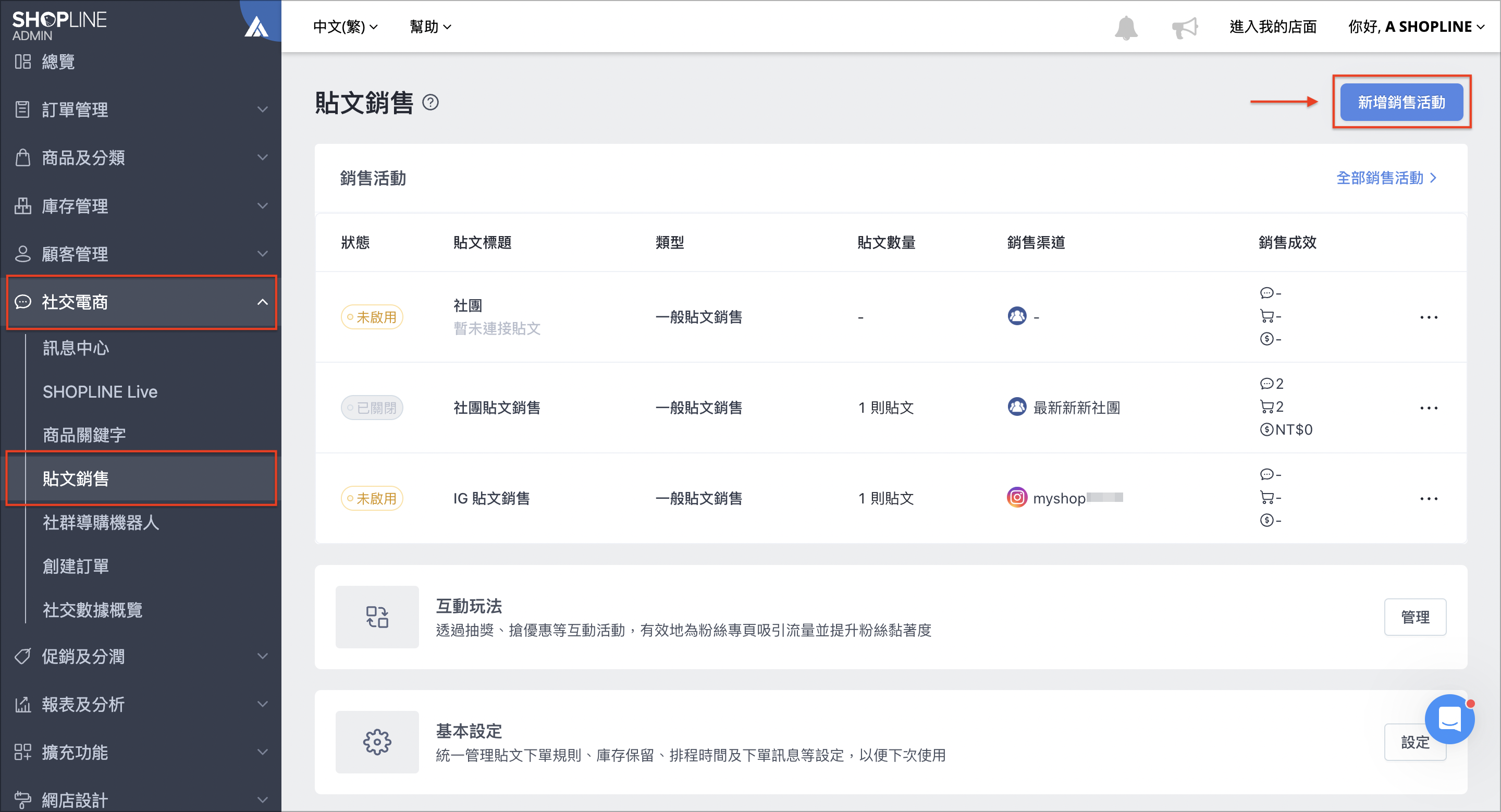Click 管理 for 互動玩法
The image size is (1501, 812).
[x=1415, y=617]
